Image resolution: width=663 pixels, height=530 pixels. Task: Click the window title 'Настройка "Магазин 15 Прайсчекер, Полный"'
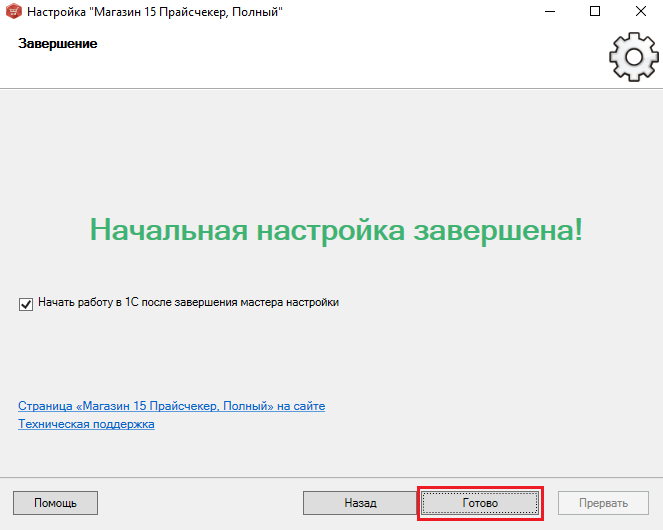pos(155,12)
